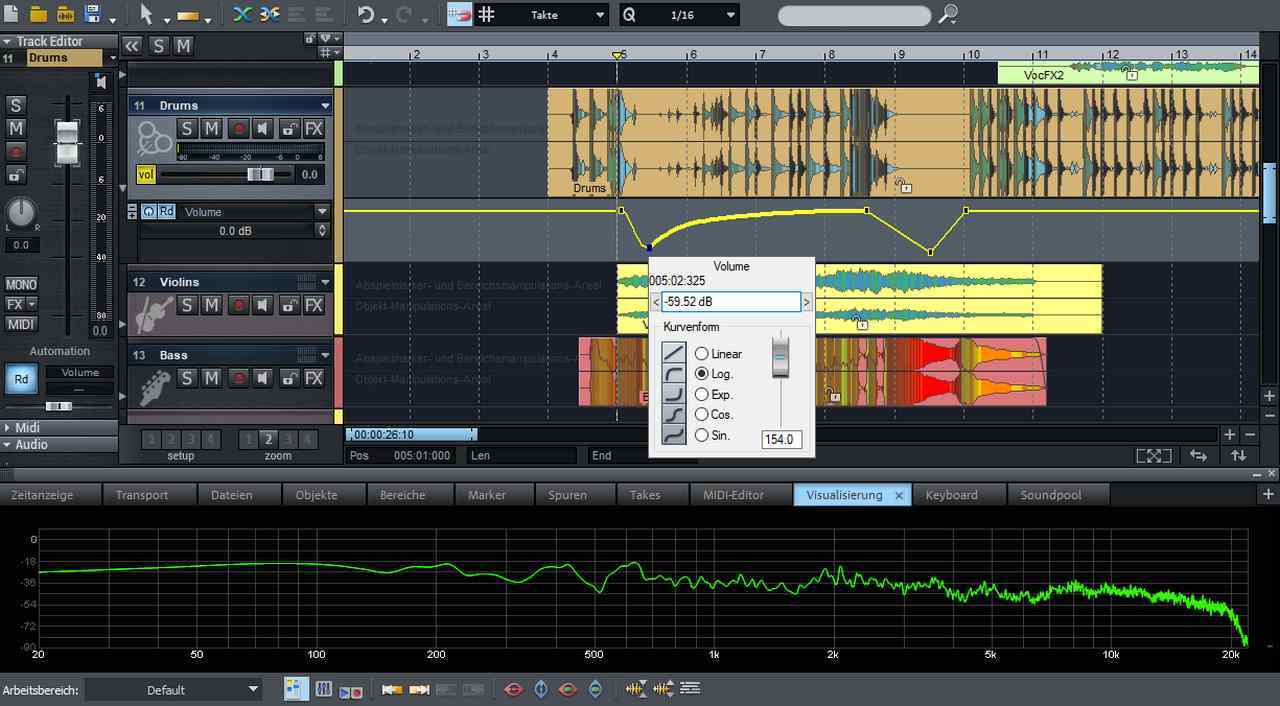Click the -59.52 dB volume value field
The height and width of the screenshot is (706, 1280).
coord(731,301)
